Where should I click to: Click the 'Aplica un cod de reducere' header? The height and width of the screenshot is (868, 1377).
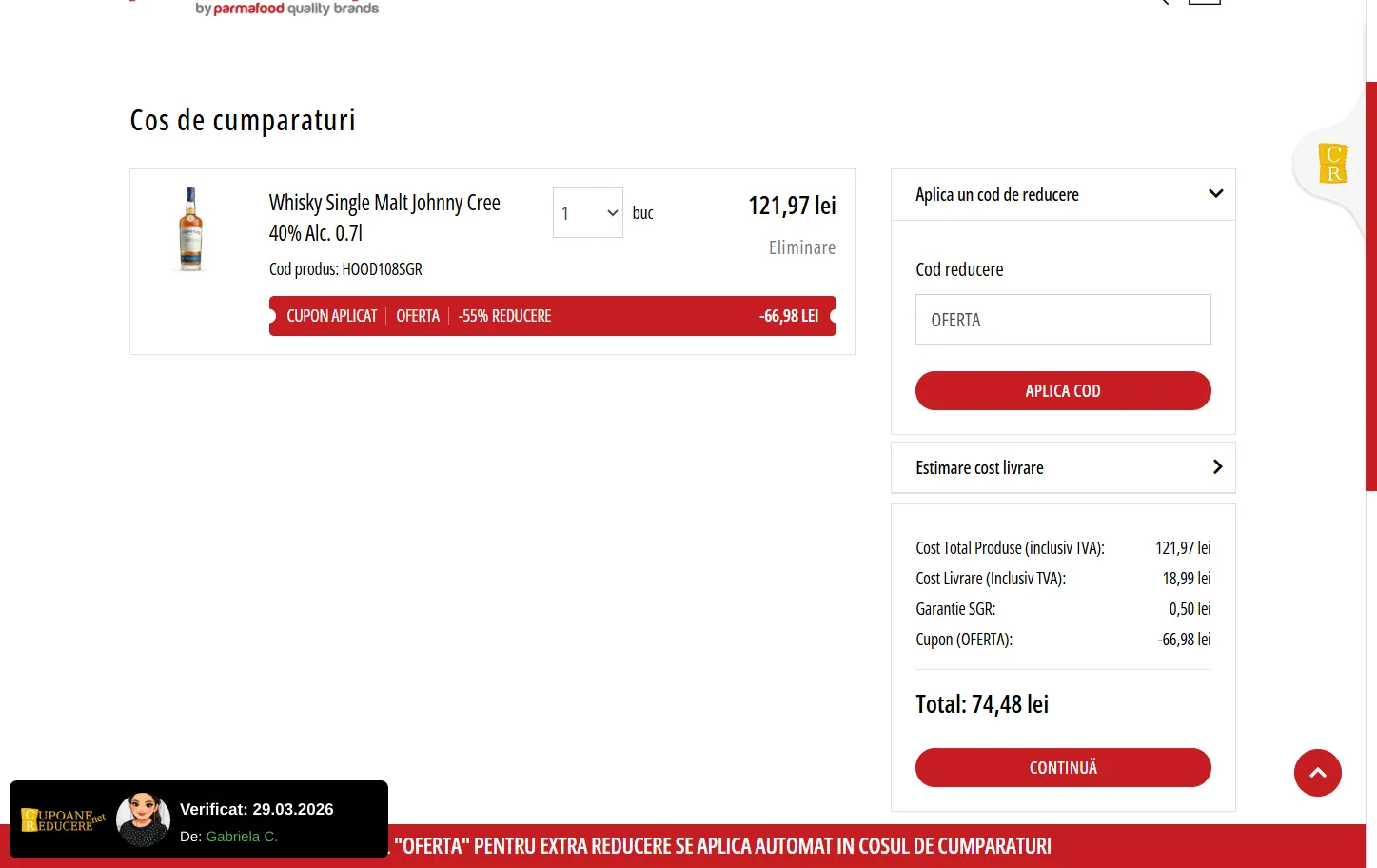996,195
